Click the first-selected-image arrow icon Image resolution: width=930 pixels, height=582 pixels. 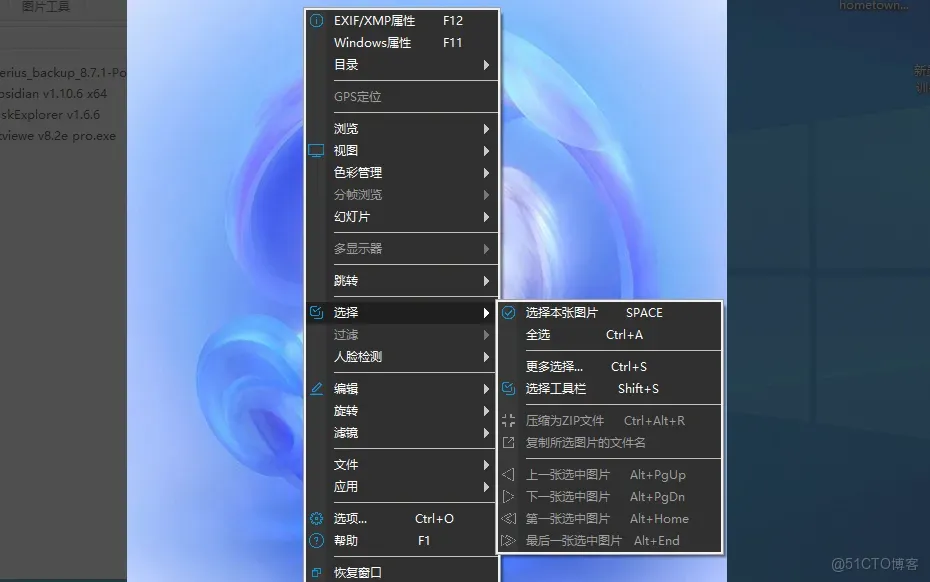tap(509, 519)
